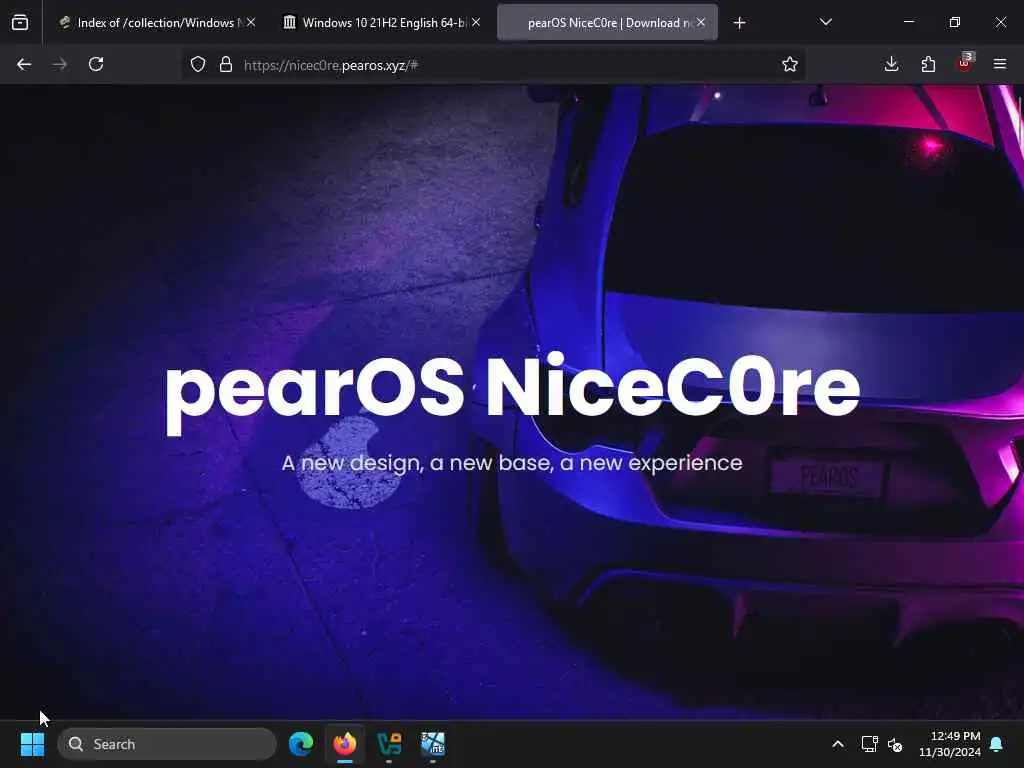
Task: Open a new tab with plus button
Action: 739,23
